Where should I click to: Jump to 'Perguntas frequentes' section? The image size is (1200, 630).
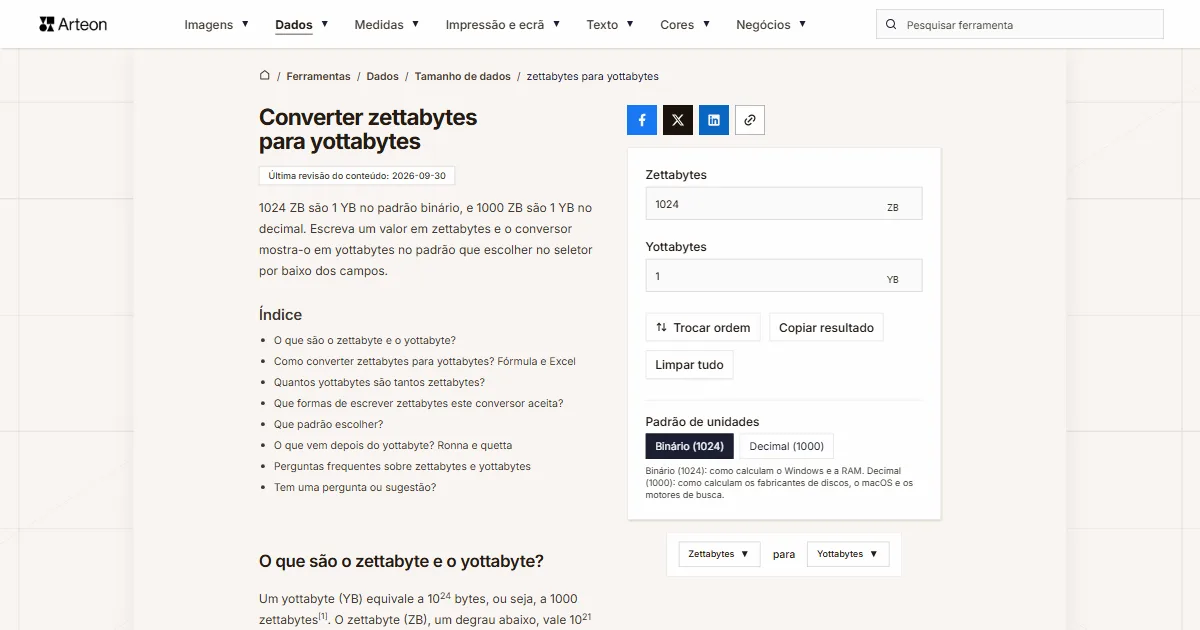tap(402, 467)
